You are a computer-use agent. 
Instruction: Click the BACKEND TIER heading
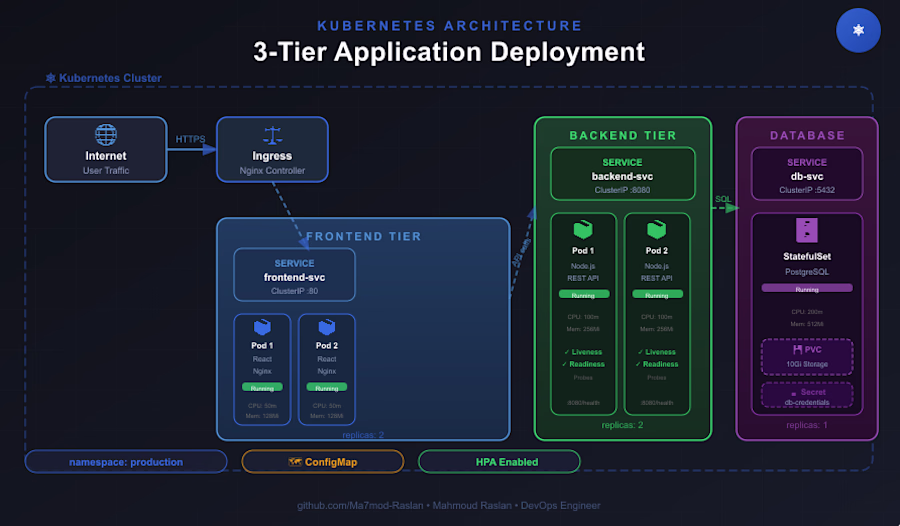(623, 136)
